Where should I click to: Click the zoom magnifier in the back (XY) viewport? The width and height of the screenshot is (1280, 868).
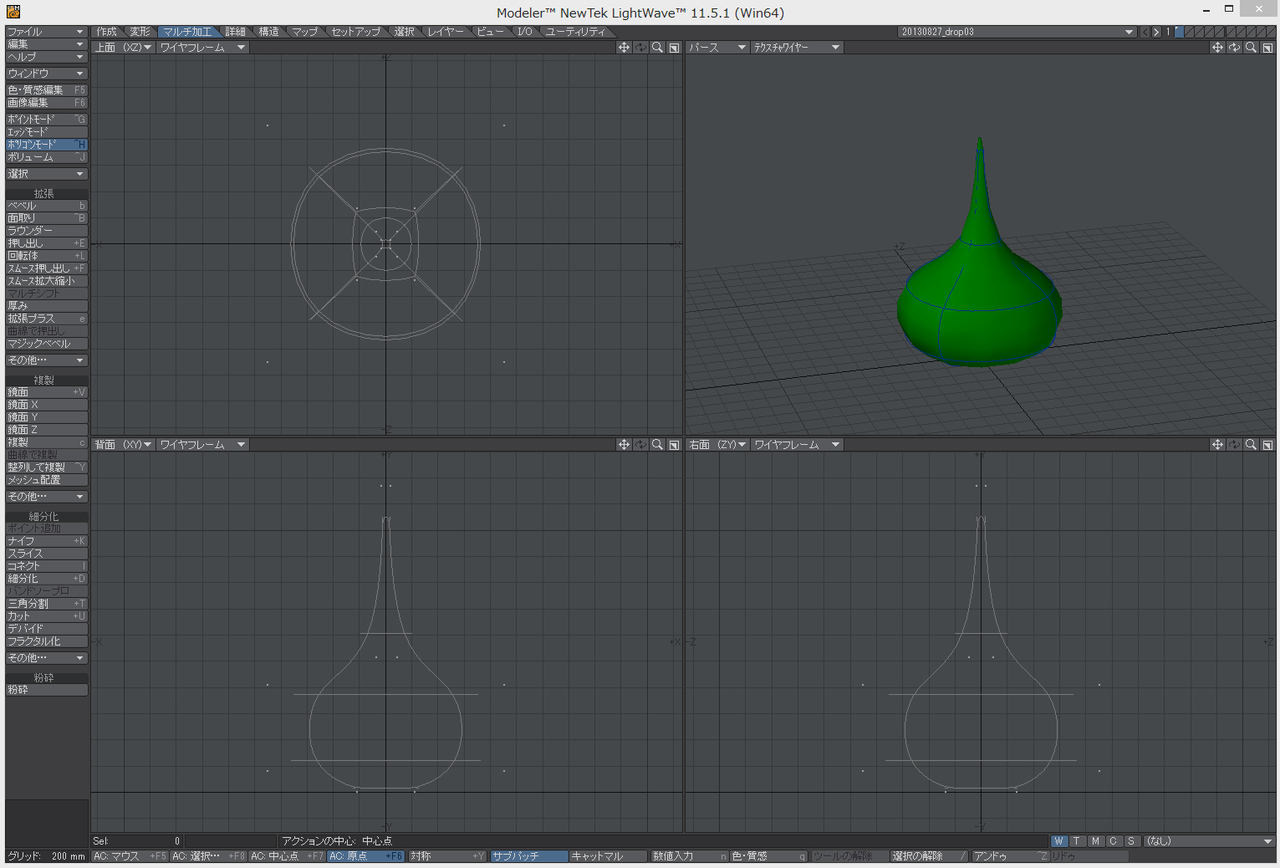657,445
